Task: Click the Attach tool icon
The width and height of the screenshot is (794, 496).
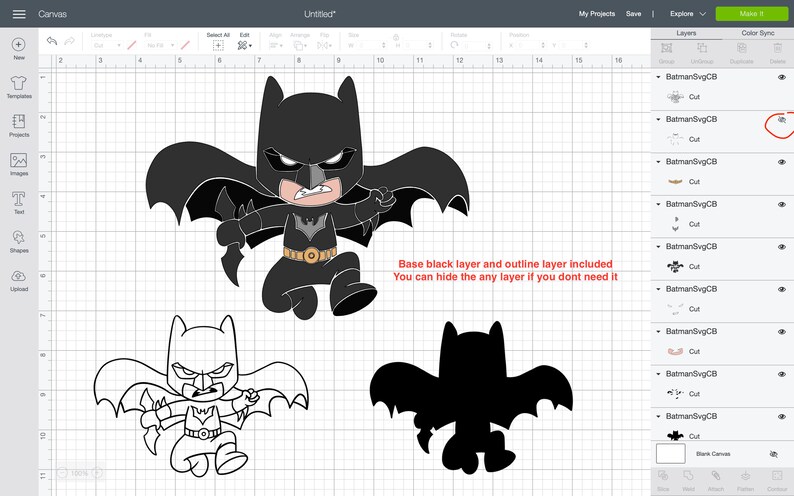Action: point(716,476)
